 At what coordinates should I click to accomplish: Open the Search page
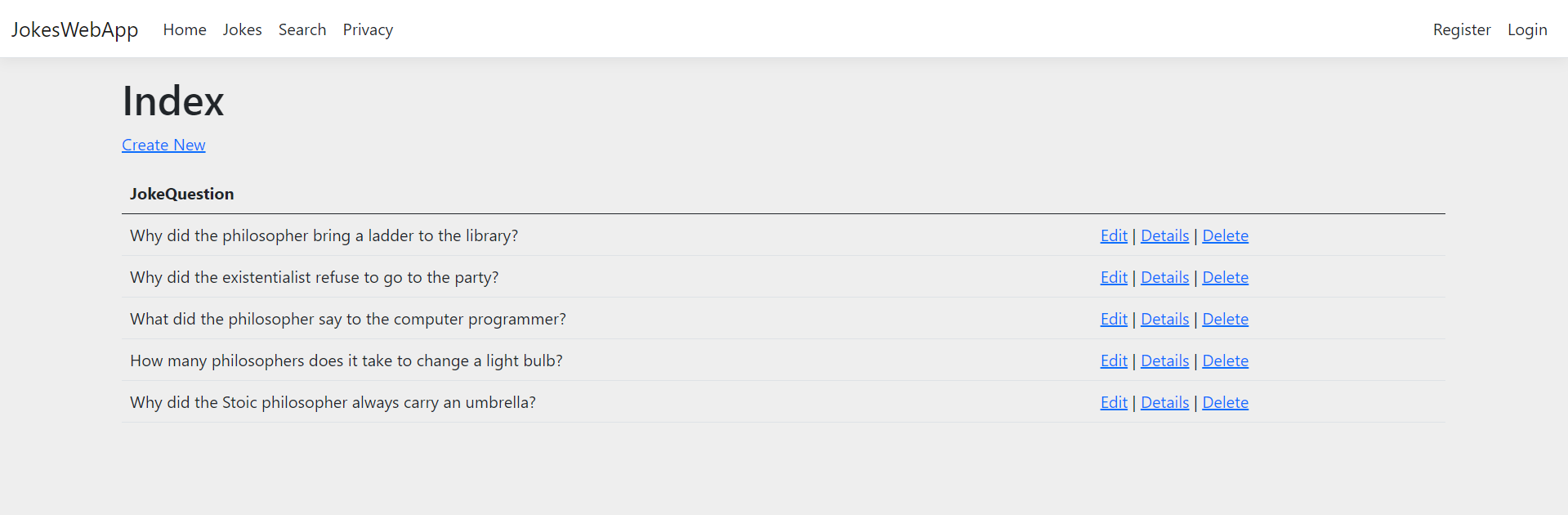[302, 29]
